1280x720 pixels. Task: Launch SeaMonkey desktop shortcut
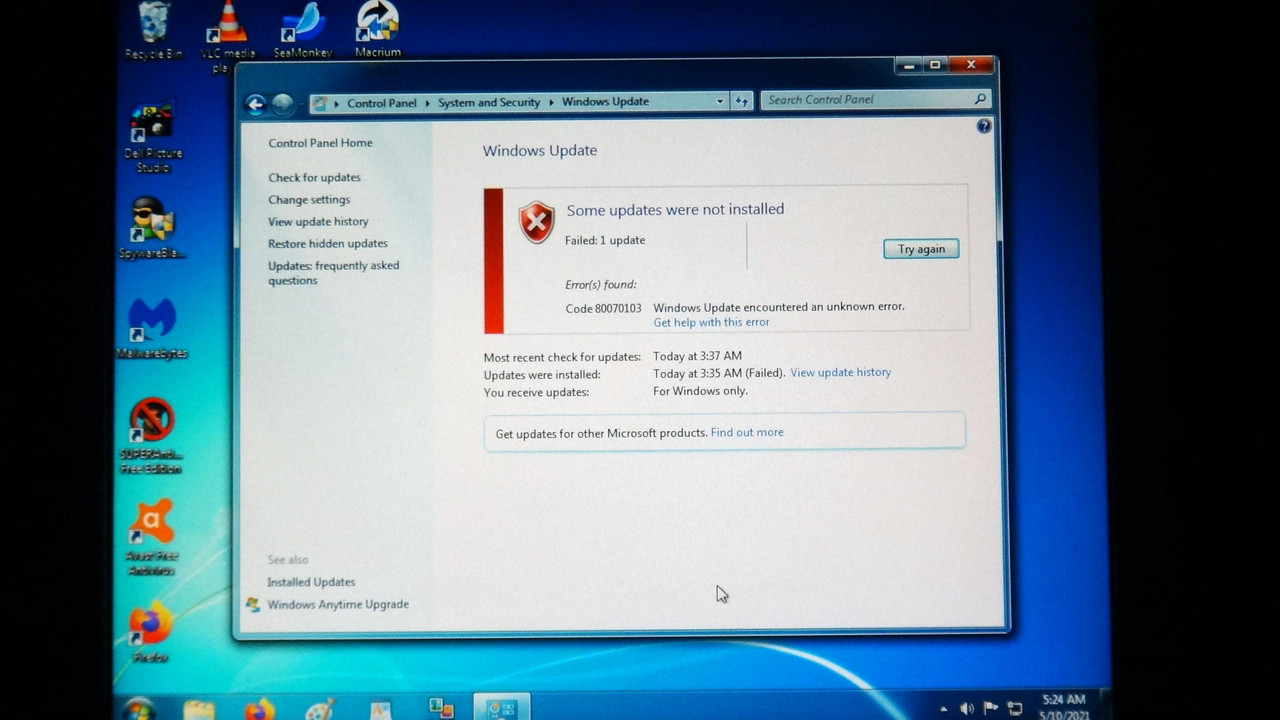coord(303,30)
